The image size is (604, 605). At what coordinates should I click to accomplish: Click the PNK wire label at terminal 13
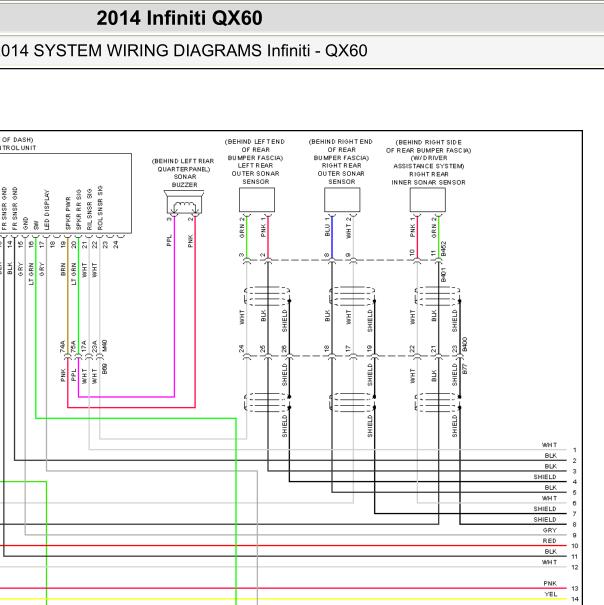(550, 583)
